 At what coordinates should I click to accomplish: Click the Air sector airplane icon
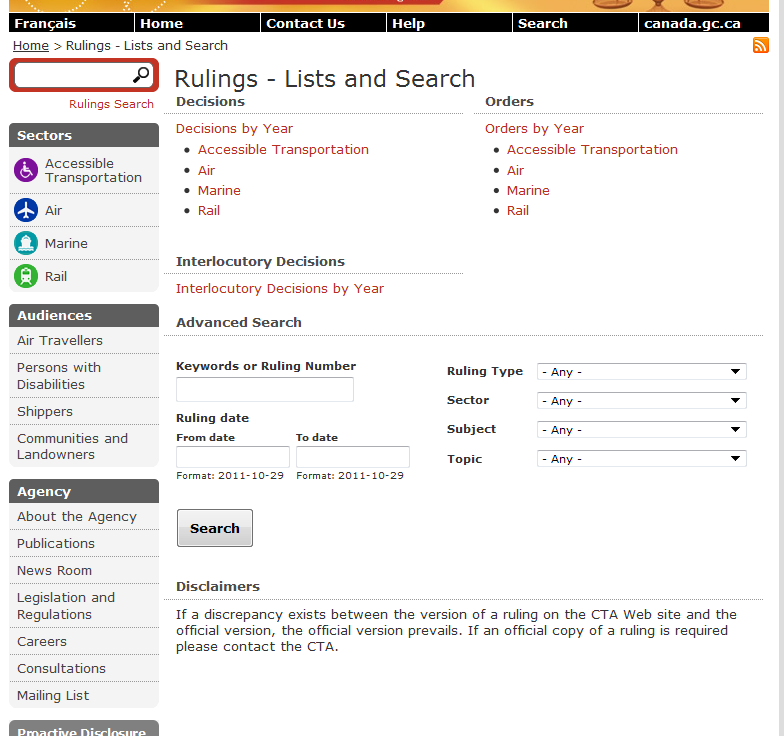coord(26,210)
